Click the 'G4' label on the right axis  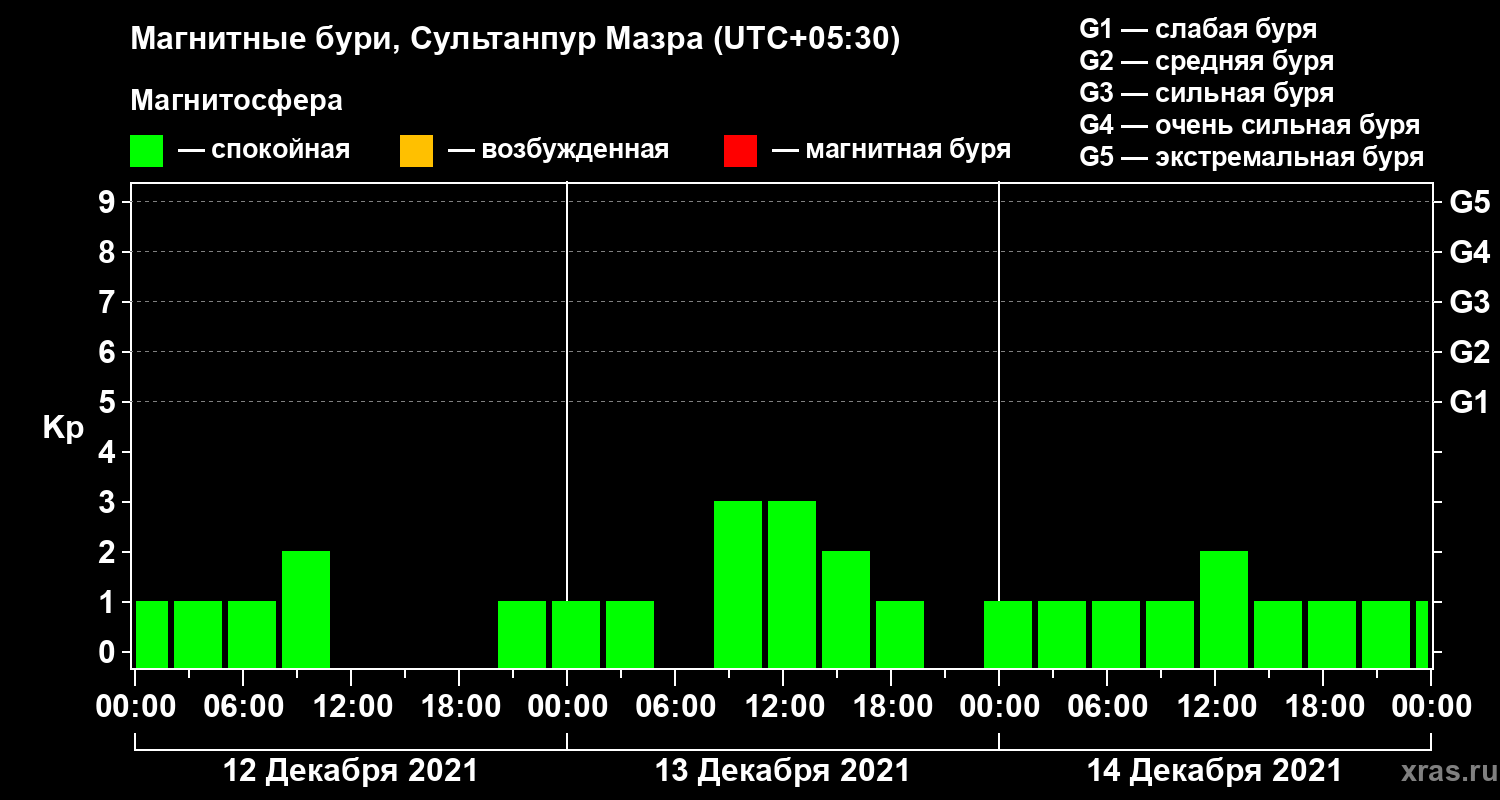1469,252
